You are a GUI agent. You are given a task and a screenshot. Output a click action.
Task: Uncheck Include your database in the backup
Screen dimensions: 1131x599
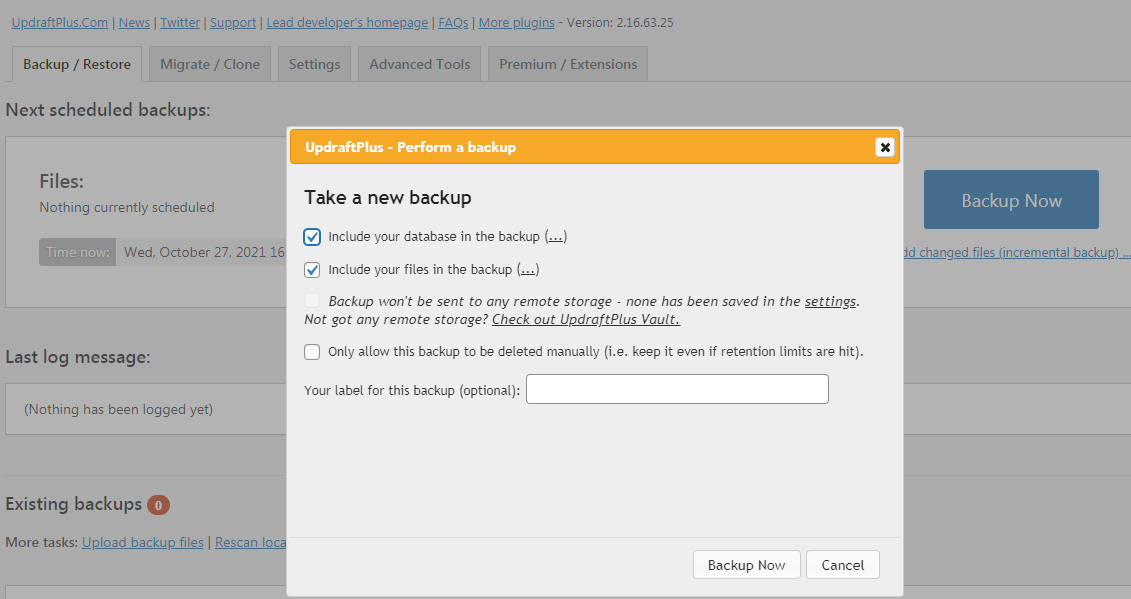(312, 237)
